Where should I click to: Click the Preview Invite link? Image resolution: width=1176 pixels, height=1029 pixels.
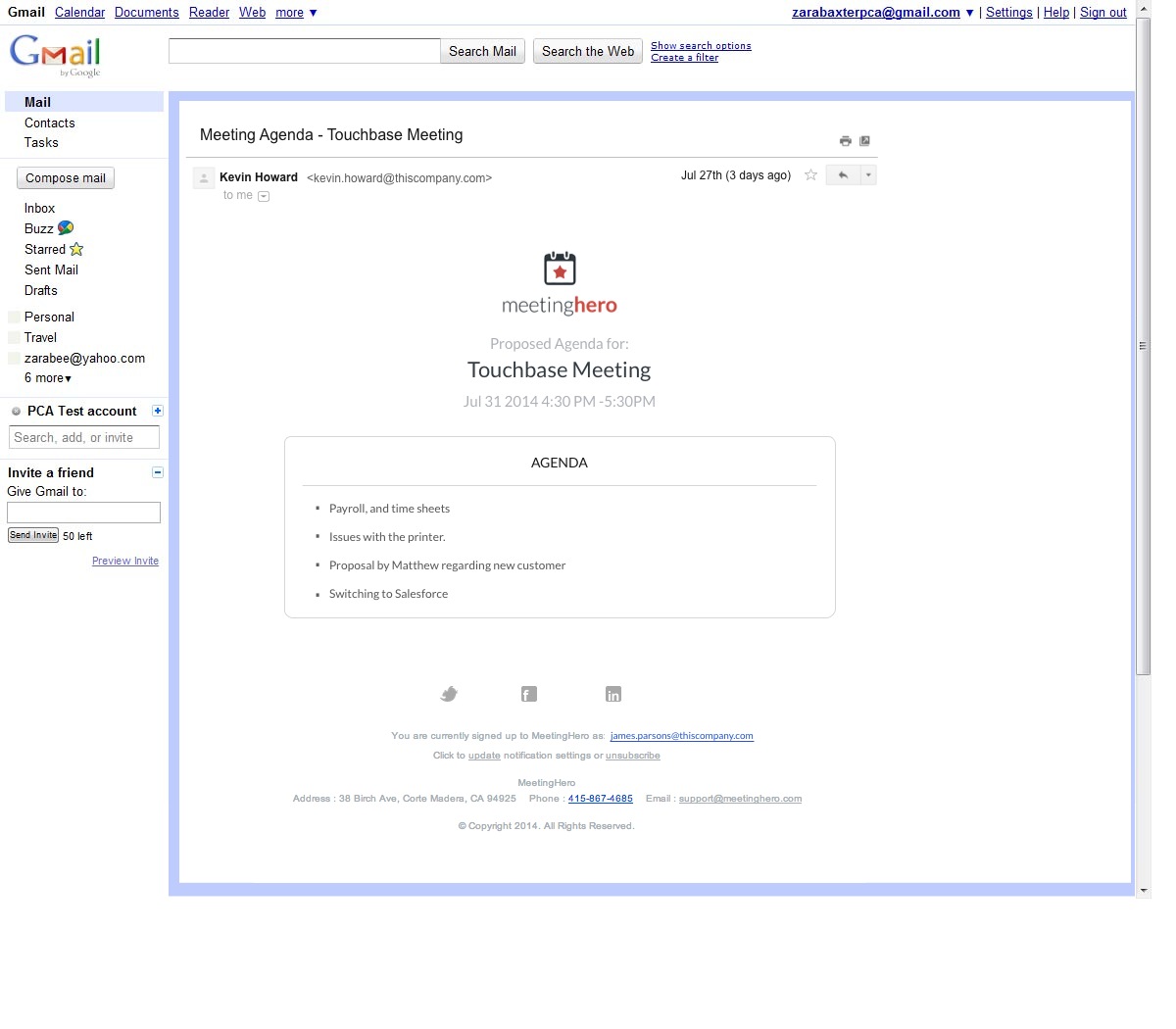click(125, 562)
